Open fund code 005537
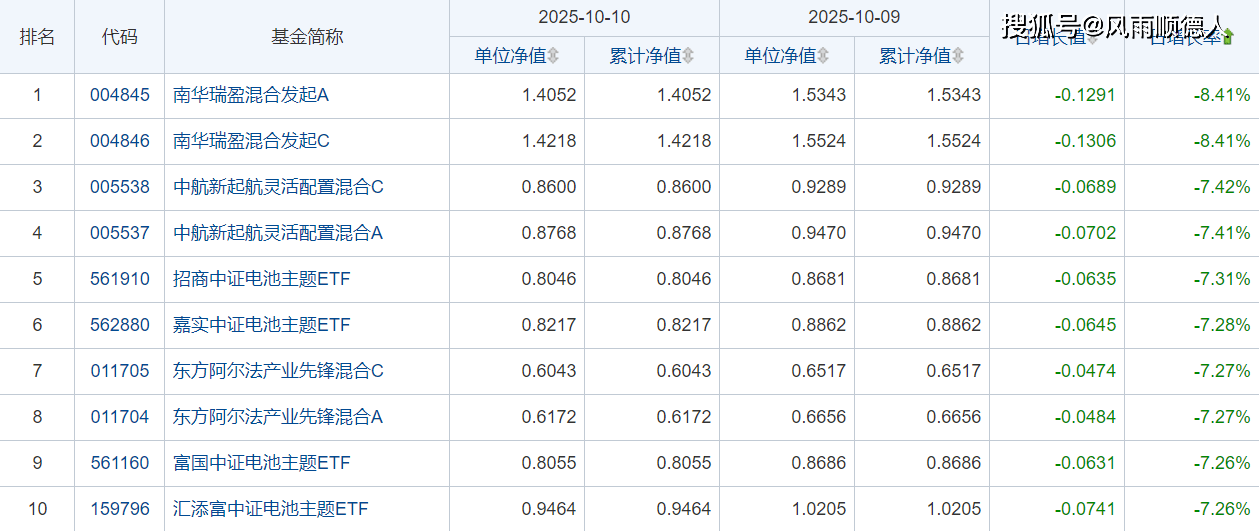 (x=119, y=234)
